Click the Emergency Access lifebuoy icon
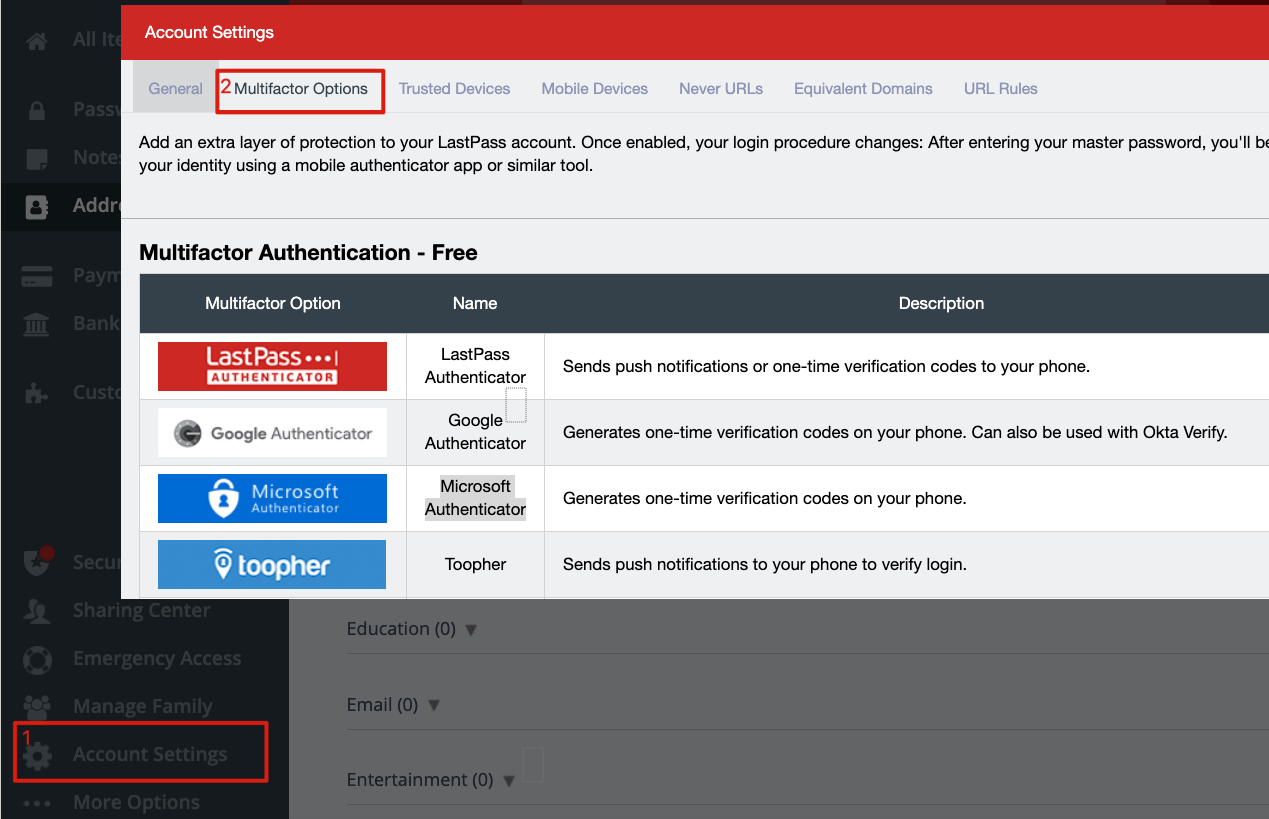The width and height of the screenshot is (1269, 819). (37, 659)
